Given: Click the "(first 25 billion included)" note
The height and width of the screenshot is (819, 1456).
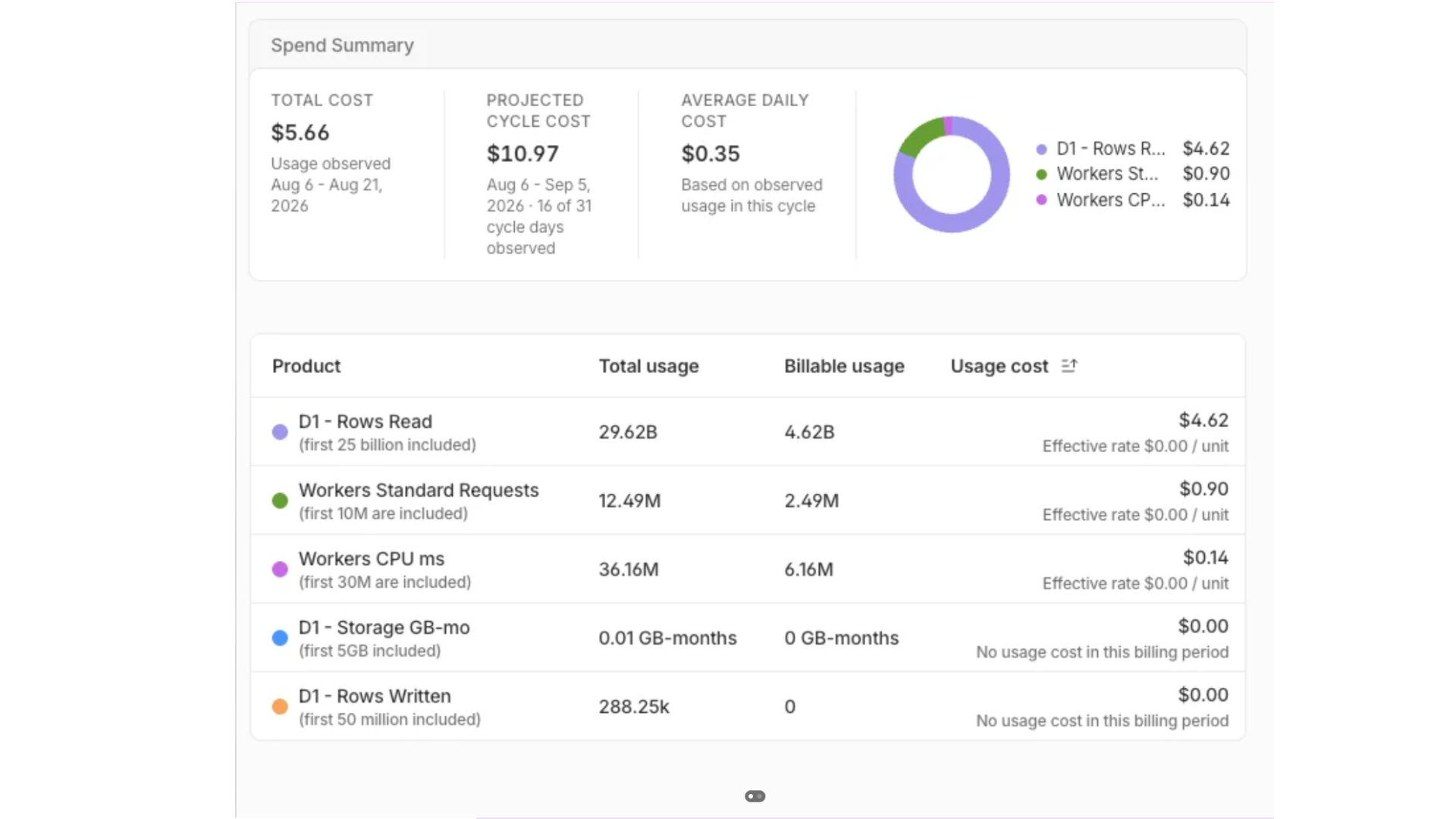Looking at the screenshot, I should (x=388, y=445).
